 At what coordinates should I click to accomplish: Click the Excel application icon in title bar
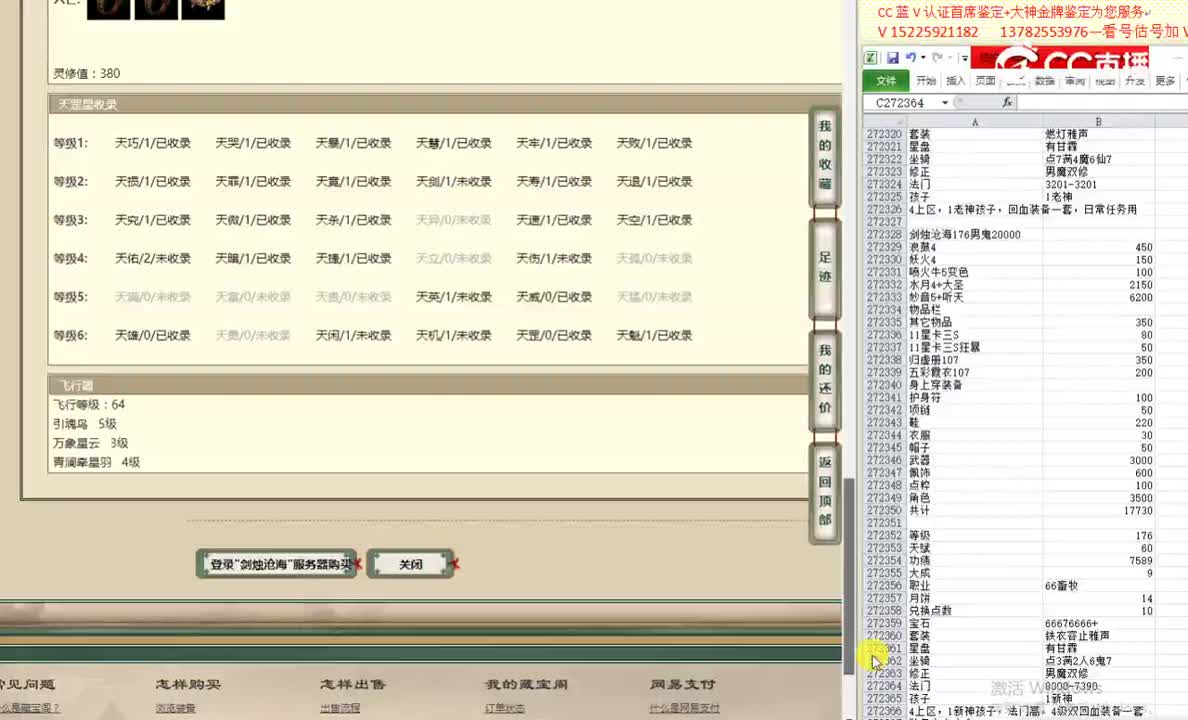871,58
